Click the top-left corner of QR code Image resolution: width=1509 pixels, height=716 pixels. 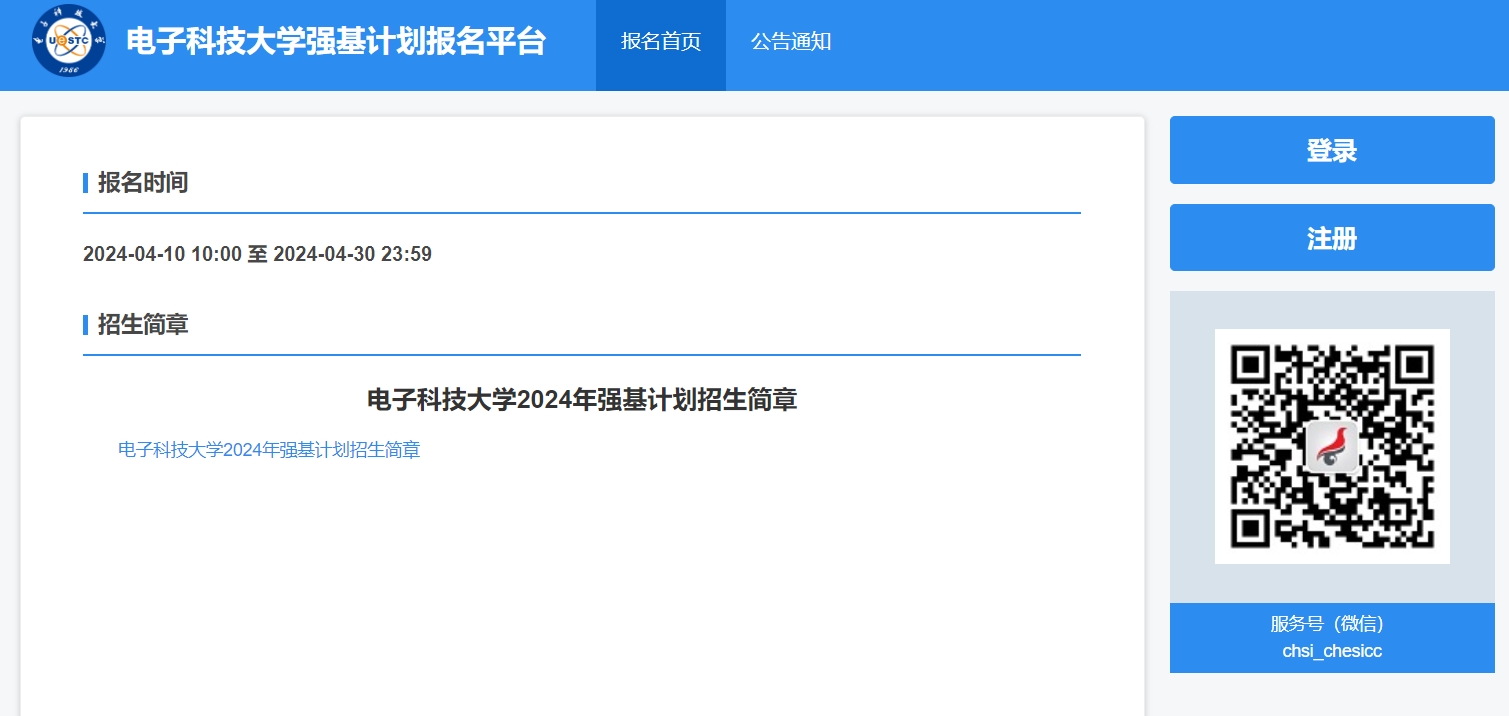tap(1250, 364)
